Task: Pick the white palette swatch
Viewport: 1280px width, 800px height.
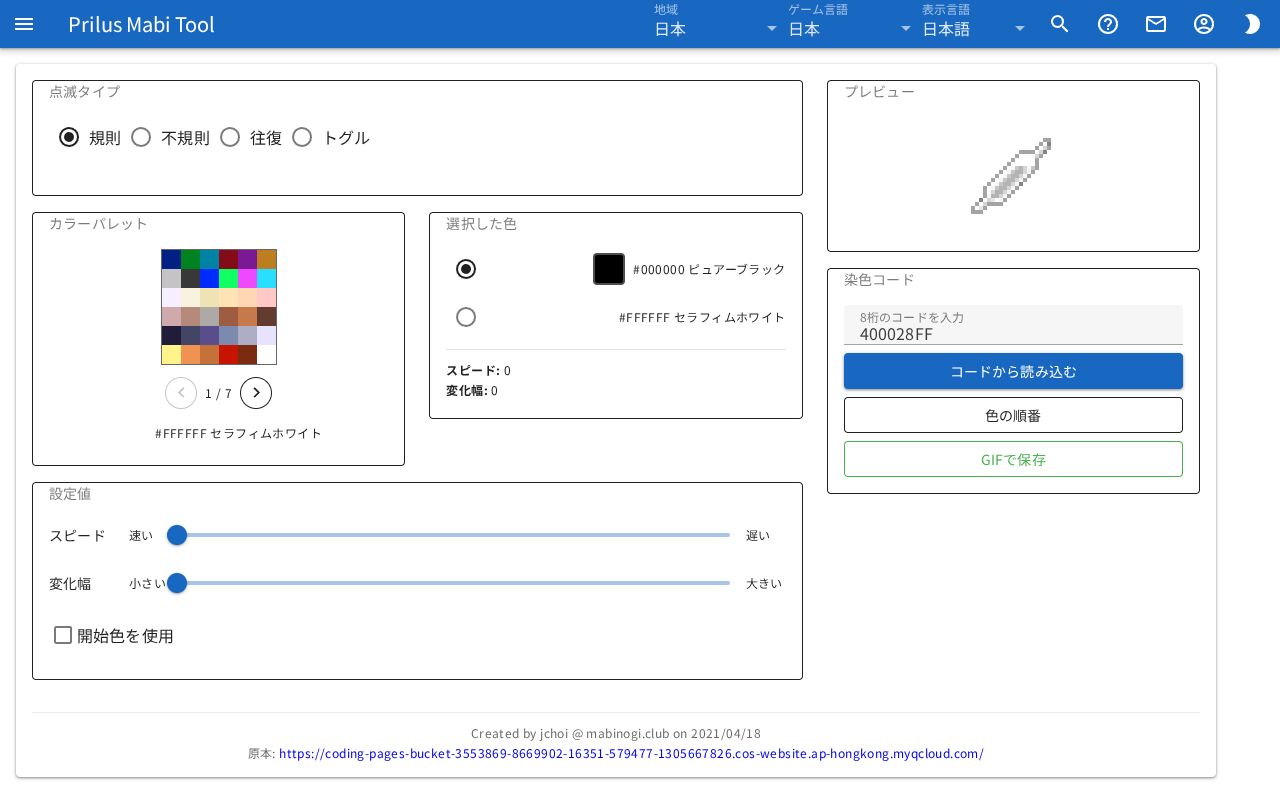Action: [266, 354]
